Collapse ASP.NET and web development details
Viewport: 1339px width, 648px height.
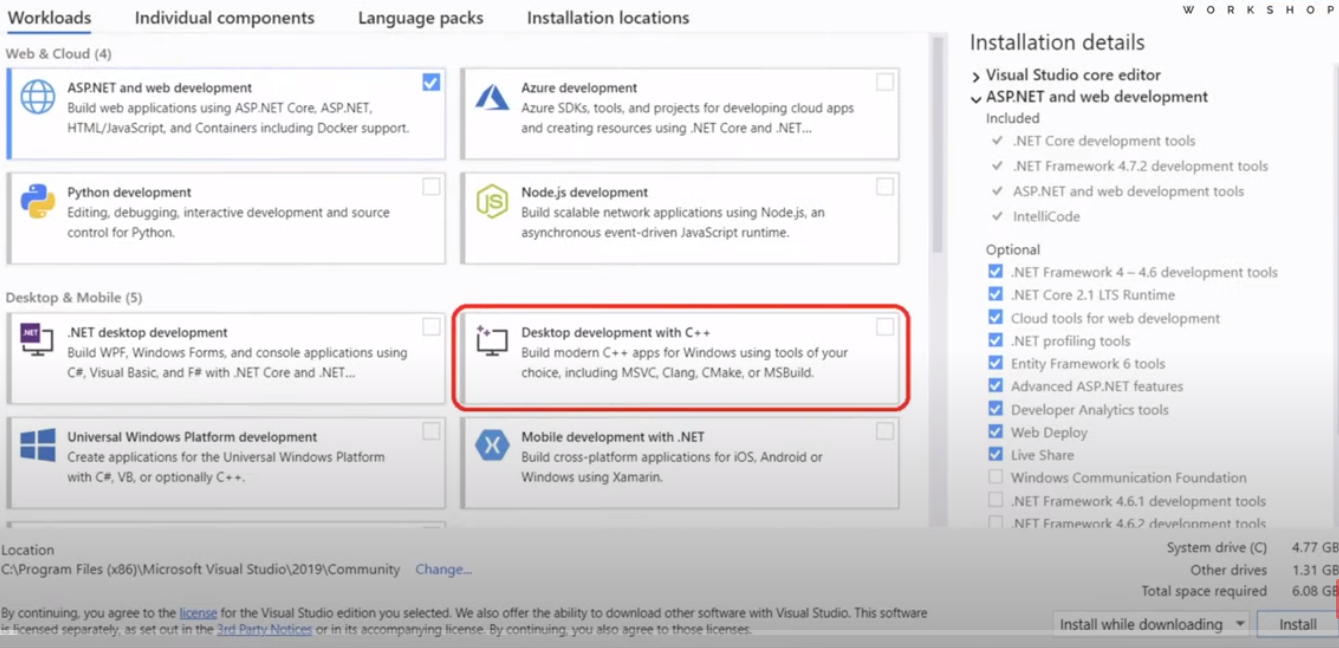(976, 98)
